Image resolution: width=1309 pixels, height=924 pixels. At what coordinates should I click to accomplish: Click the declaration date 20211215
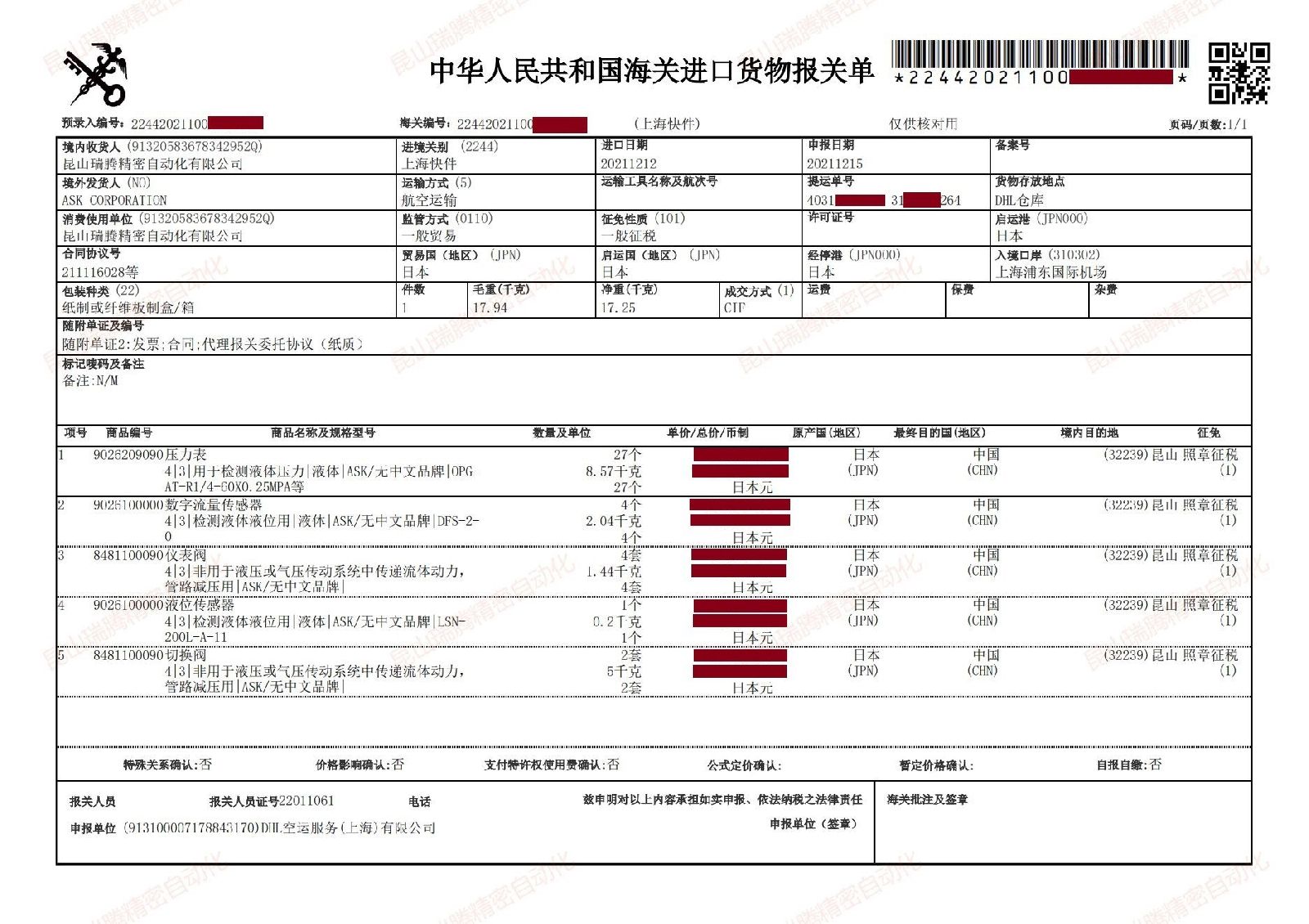click(x=834, y=164)
